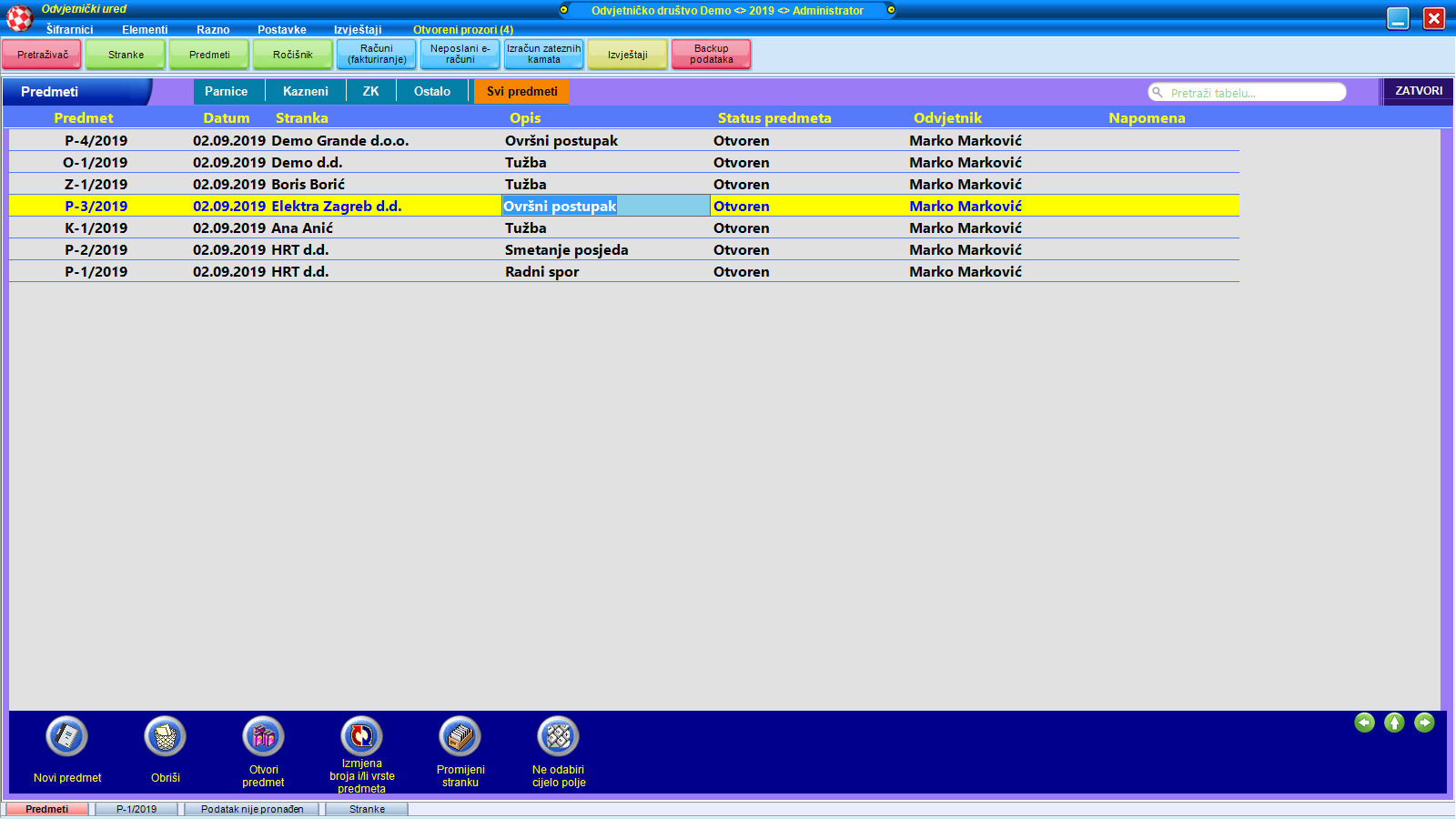Viewport: 1456px width, 819px height.
Task: Click the Pretraži tabelu search field
Action: point(1251,93)
